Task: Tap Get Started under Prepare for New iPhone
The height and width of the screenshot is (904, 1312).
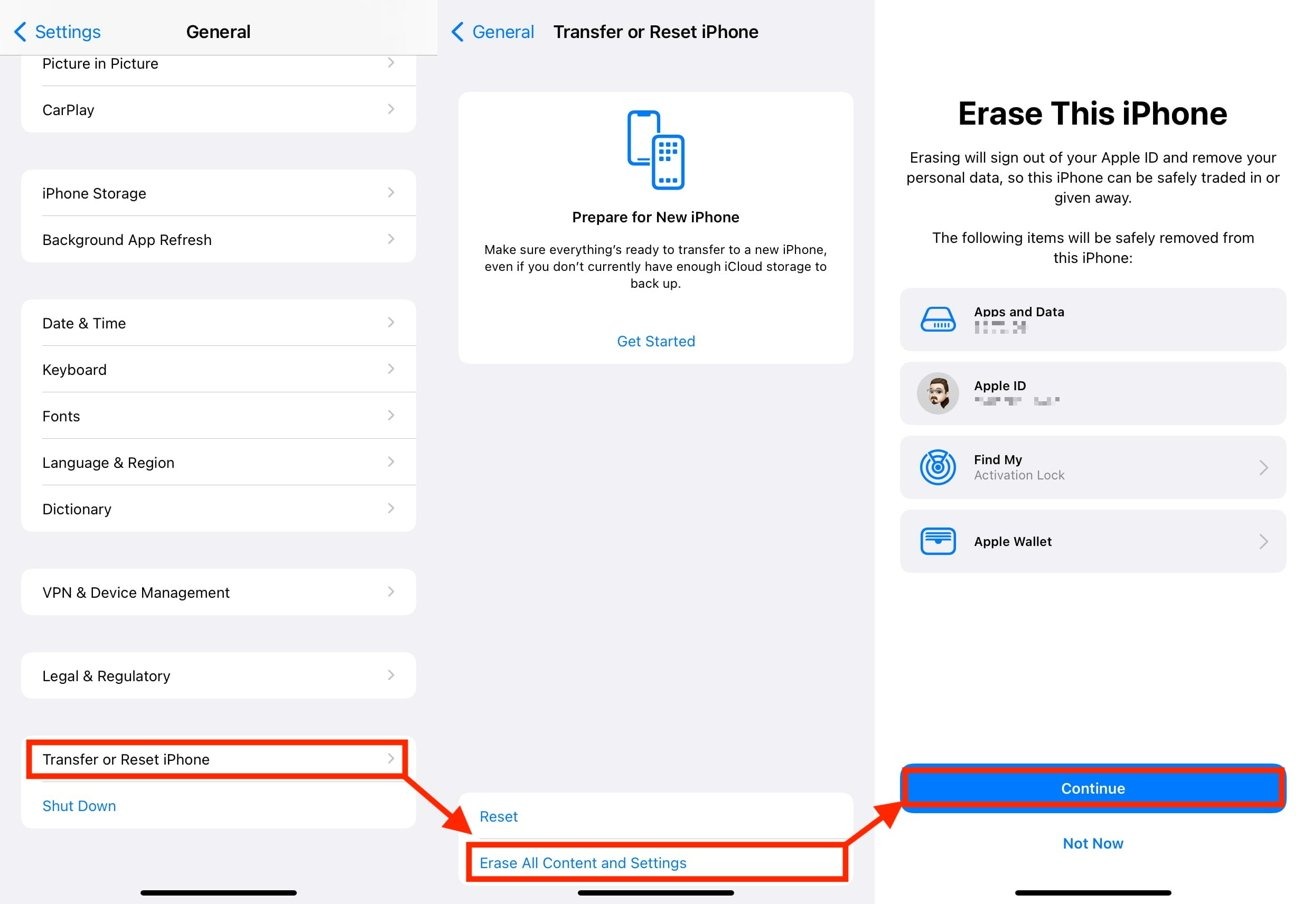Action: pos(655,341)
